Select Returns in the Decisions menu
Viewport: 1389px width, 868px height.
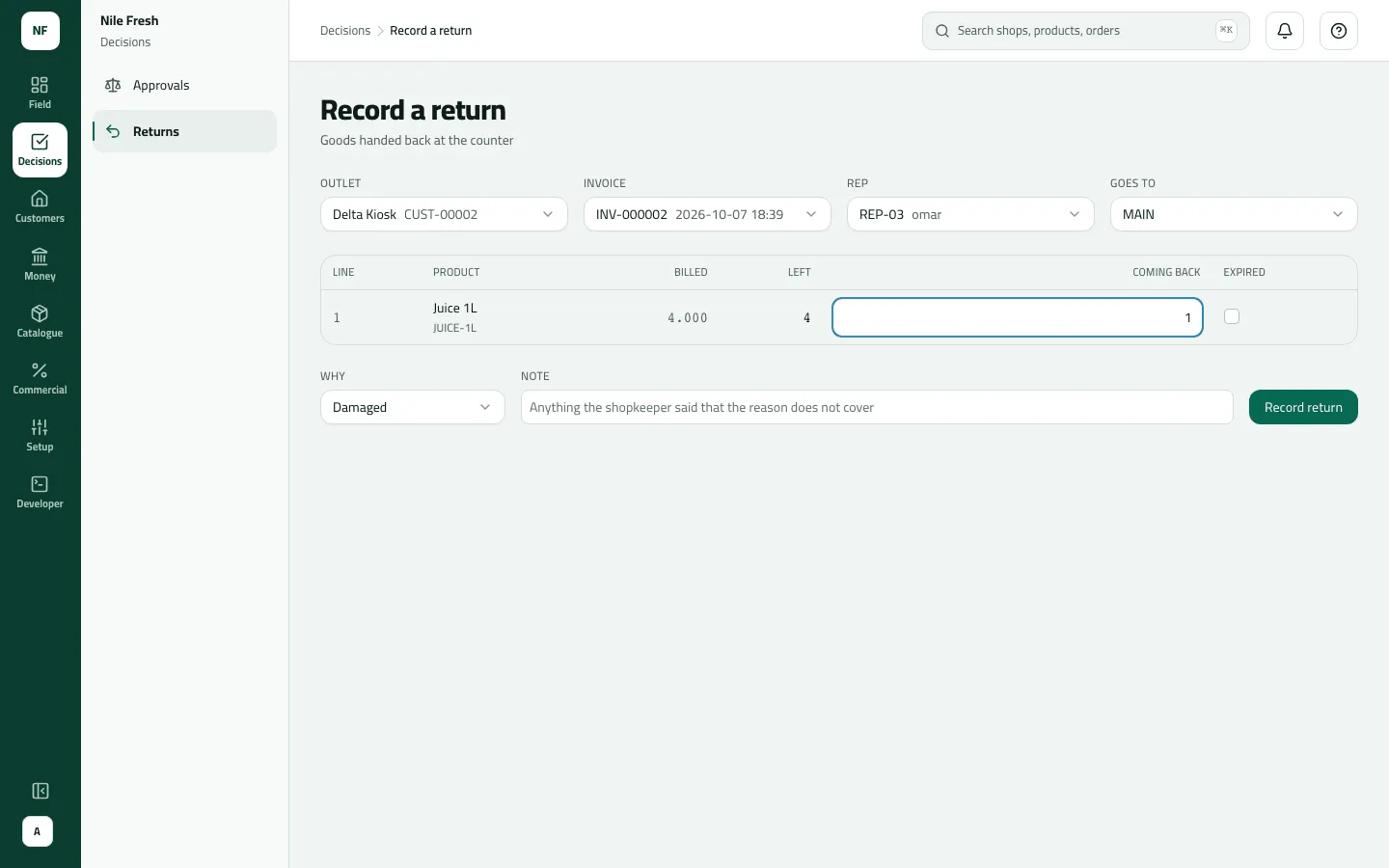point(185,131)
